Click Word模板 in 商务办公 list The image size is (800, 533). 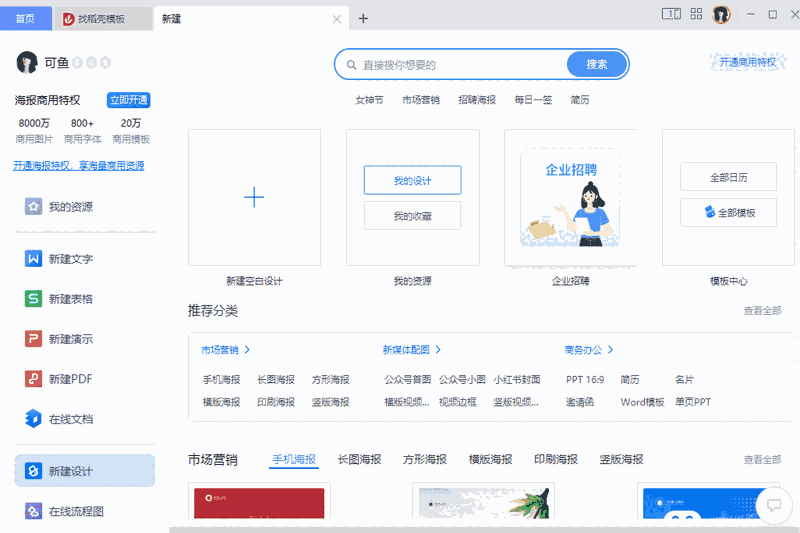coord(642,402)
